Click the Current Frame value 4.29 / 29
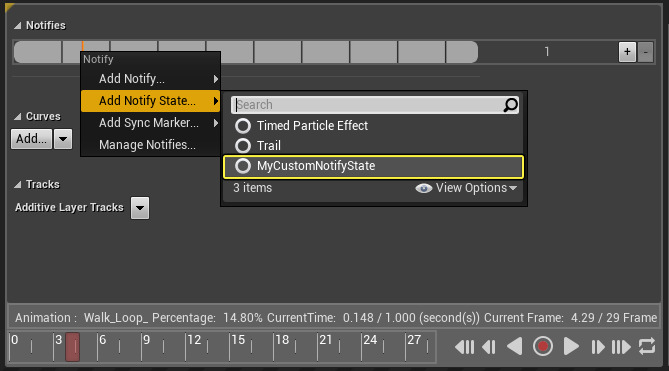 595,318
